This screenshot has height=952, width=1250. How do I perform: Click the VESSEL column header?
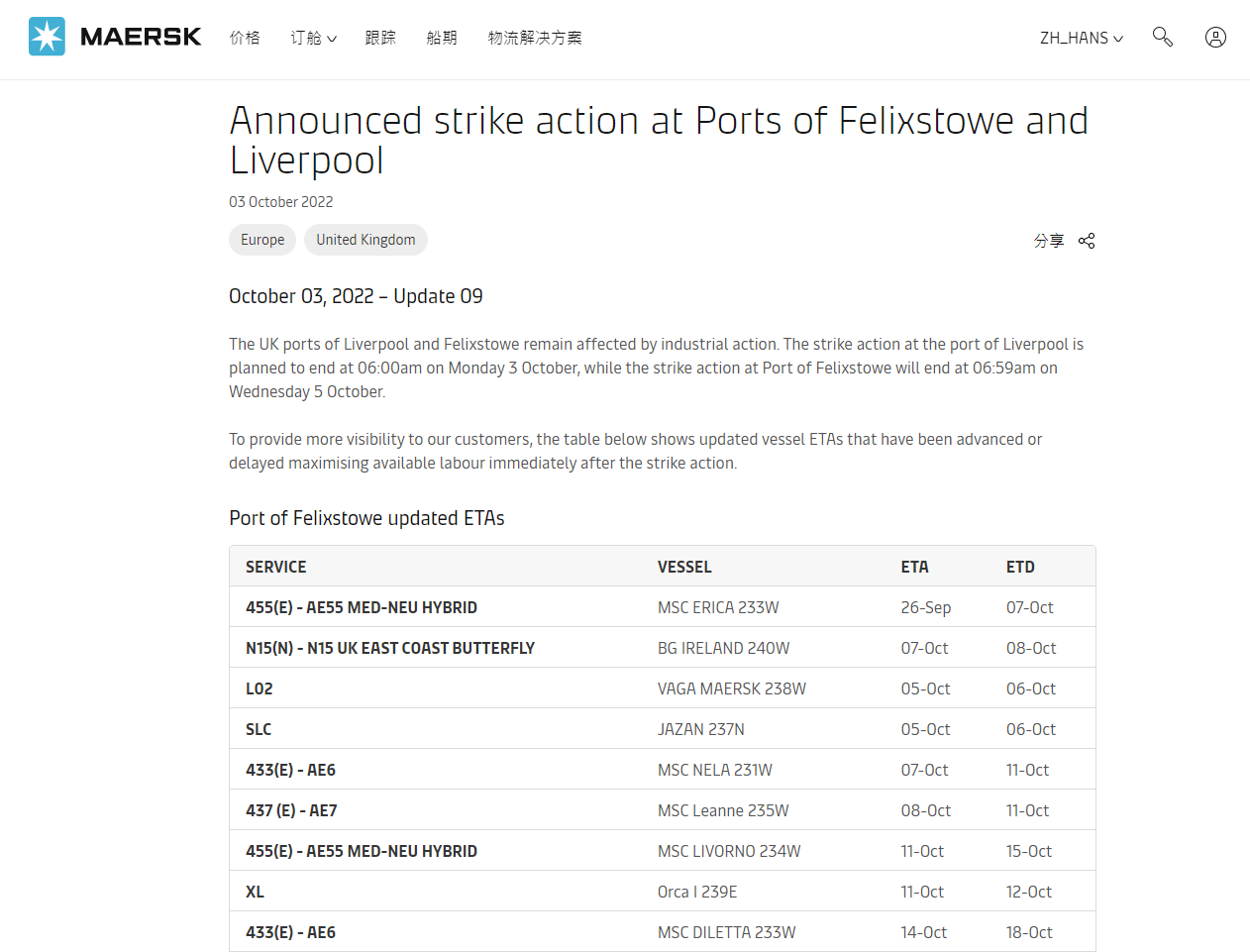tap(684, 567)
